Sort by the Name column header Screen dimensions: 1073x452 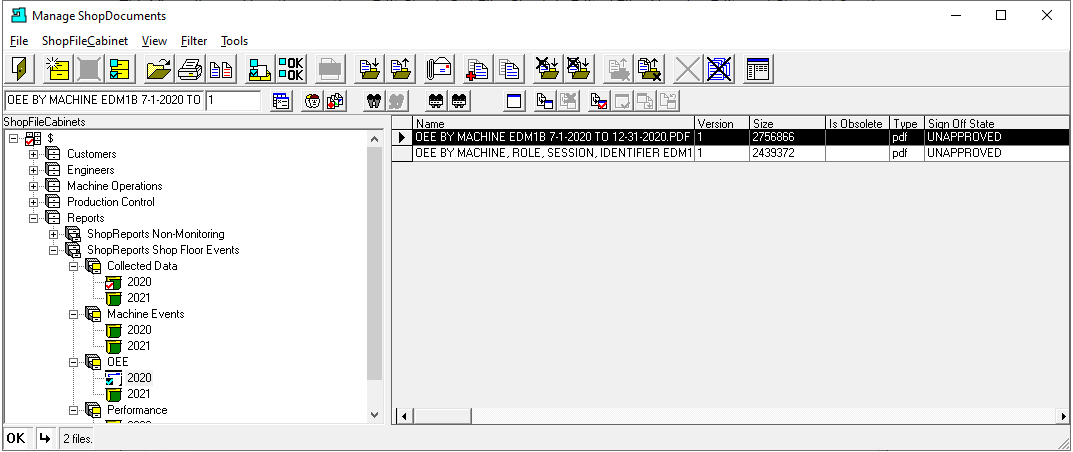click(x=554, y=123)
